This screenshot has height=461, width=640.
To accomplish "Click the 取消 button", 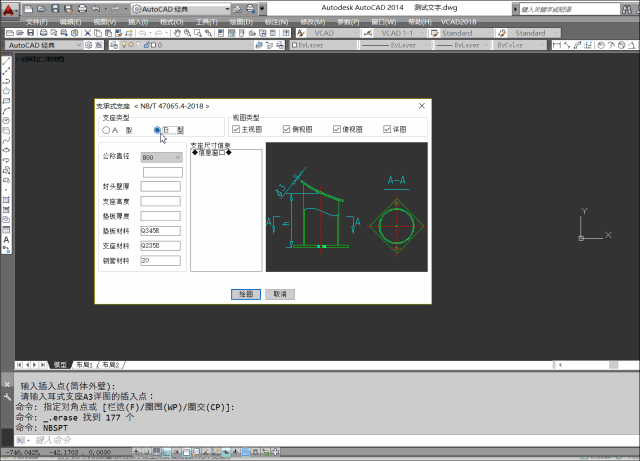I will 279,294.
